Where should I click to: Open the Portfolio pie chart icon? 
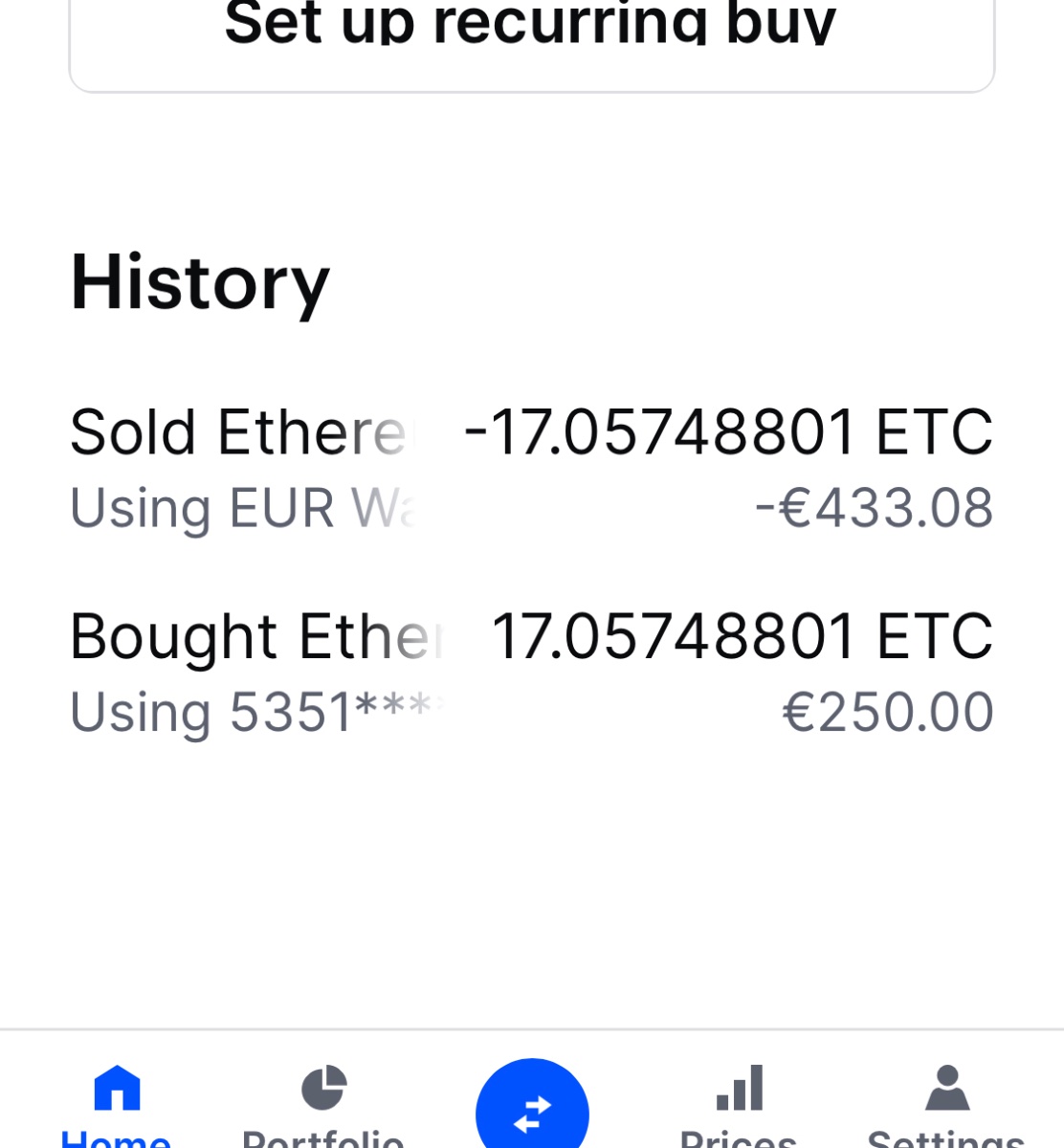(323, 1088)
